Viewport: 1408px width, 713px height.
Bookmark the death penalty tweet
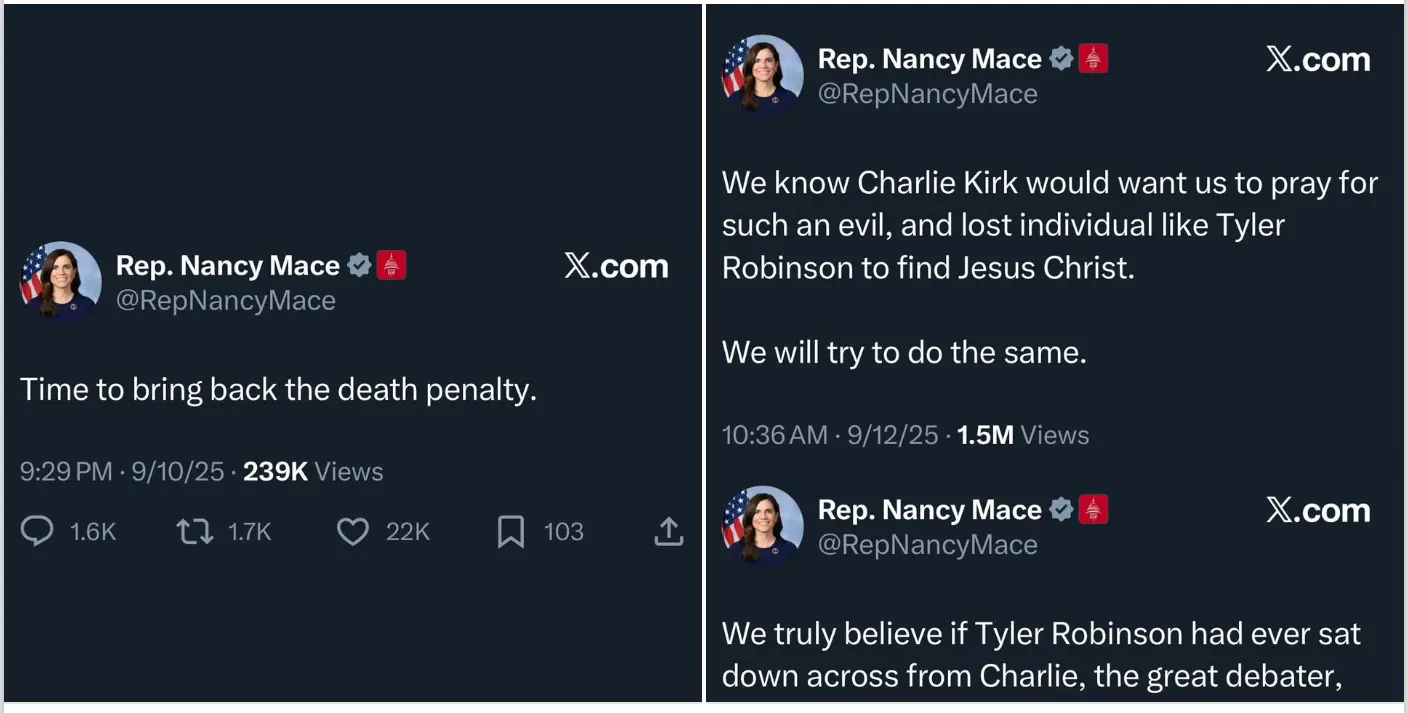(x=511, y=532)
